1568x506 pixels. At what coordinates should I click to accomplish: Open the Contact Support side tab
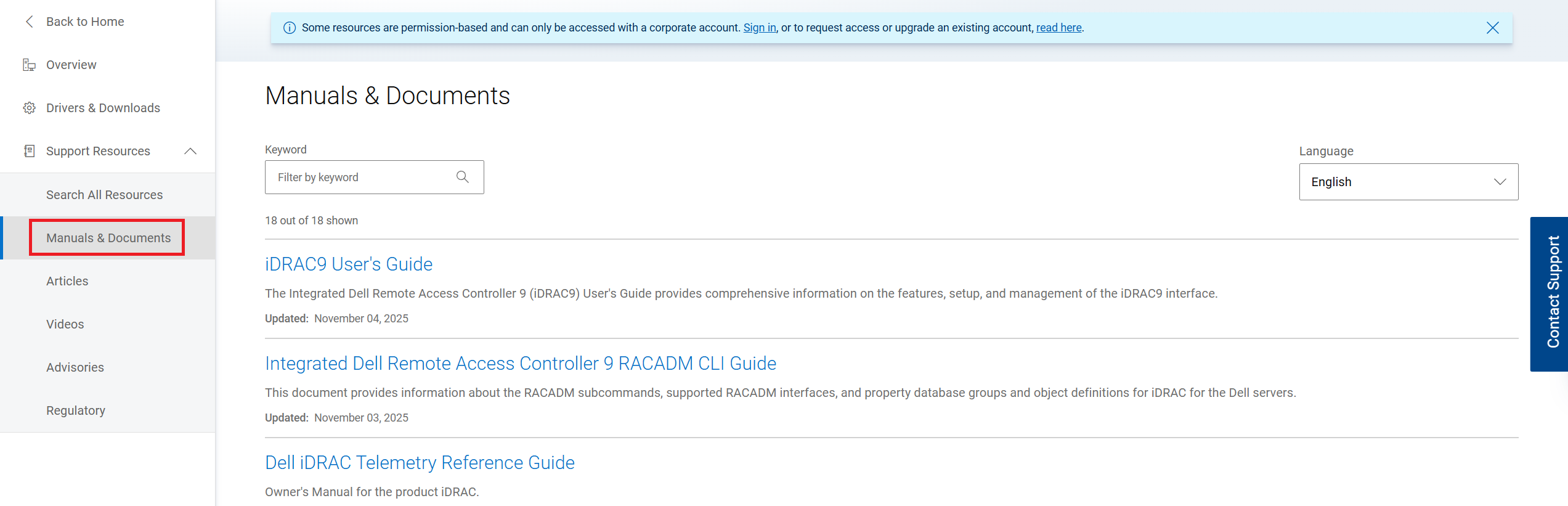tap(1549, 294)
